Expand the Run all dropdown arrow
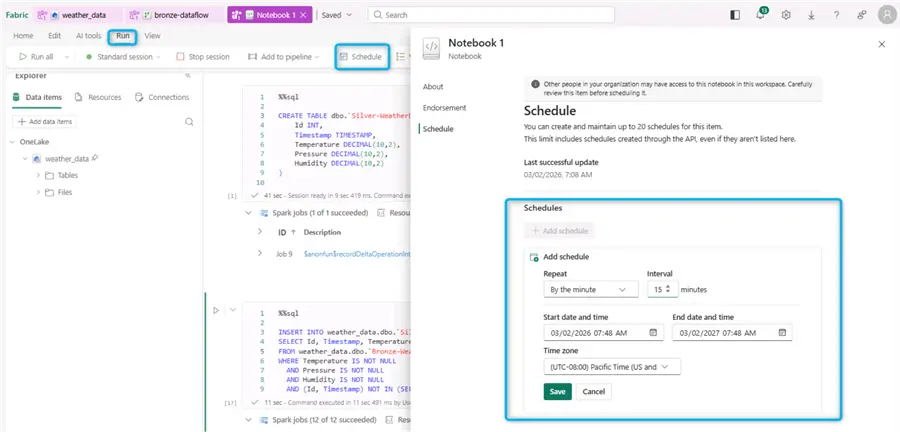 click(x=67, y=57)
